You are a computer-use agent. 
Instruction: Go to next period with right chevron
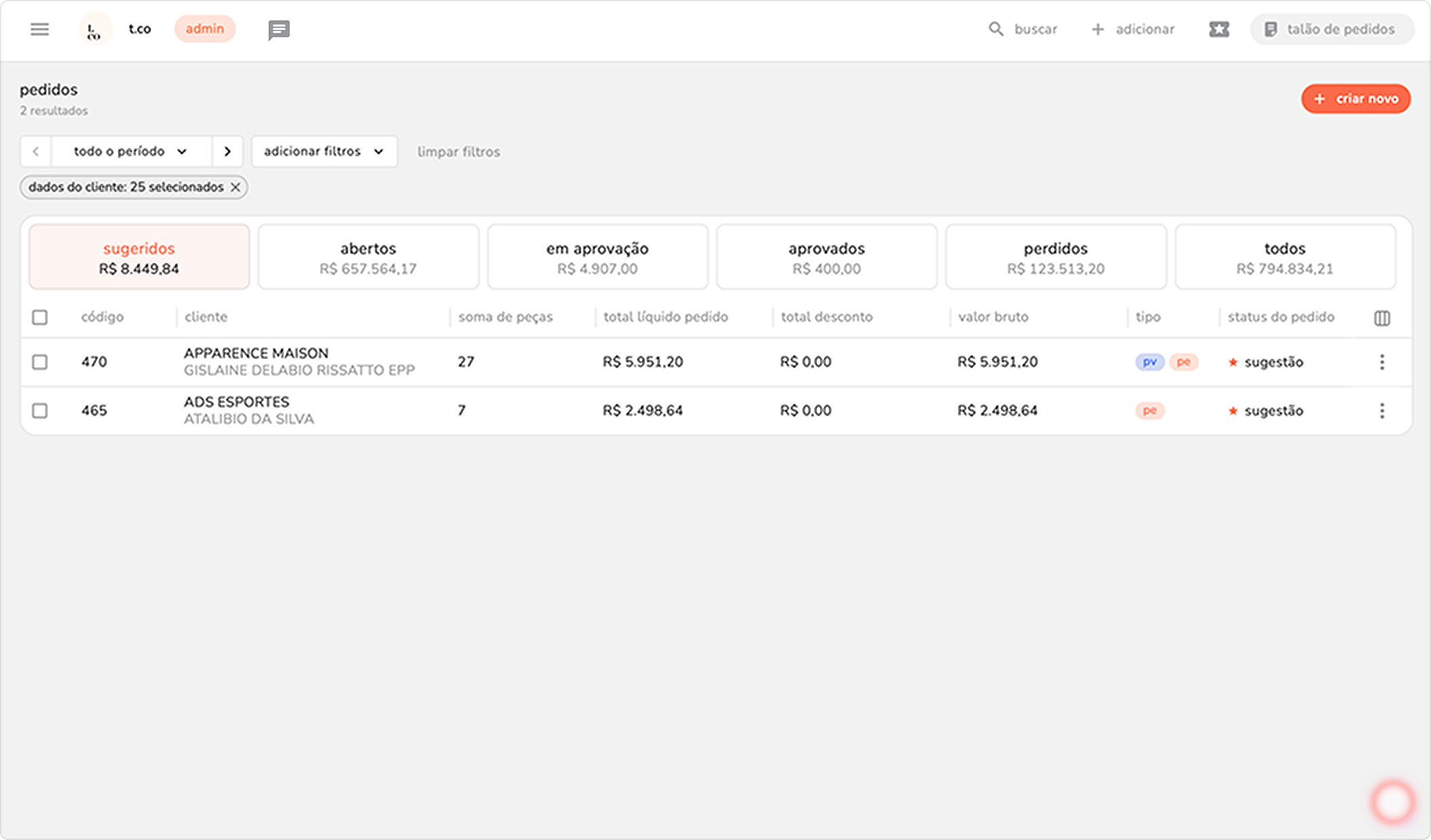click(228, 151)
